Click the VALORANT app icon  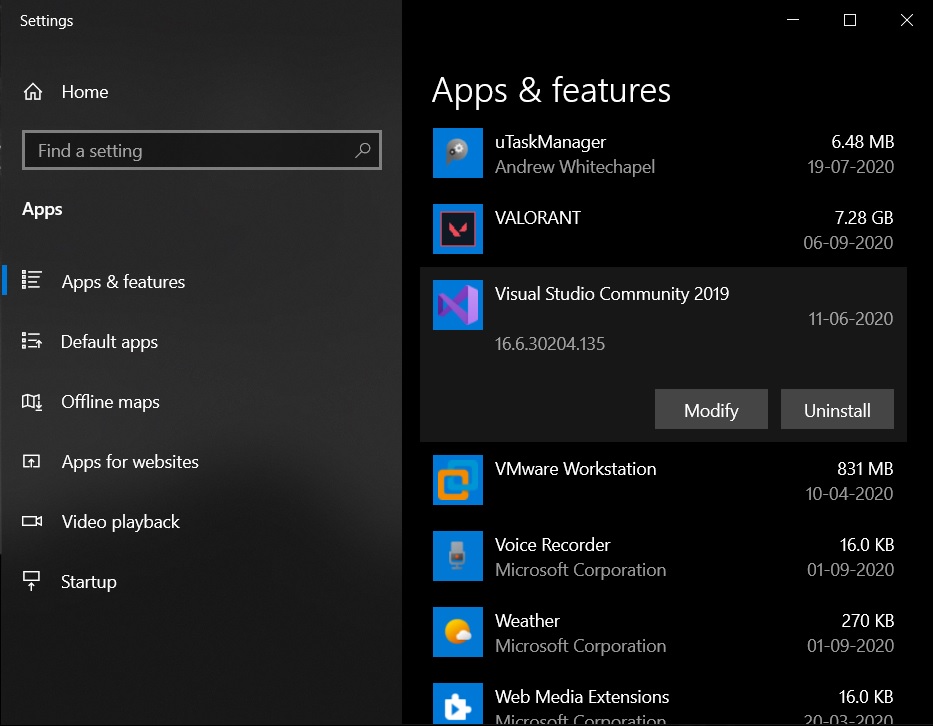click(x=458, y=229)
